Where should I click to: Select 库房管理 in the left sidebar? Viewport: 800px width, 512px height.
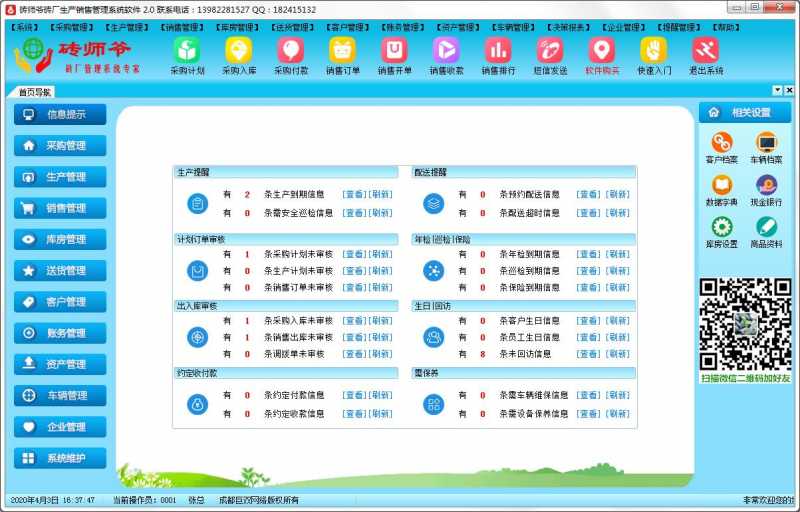click(x=60, y=239)
